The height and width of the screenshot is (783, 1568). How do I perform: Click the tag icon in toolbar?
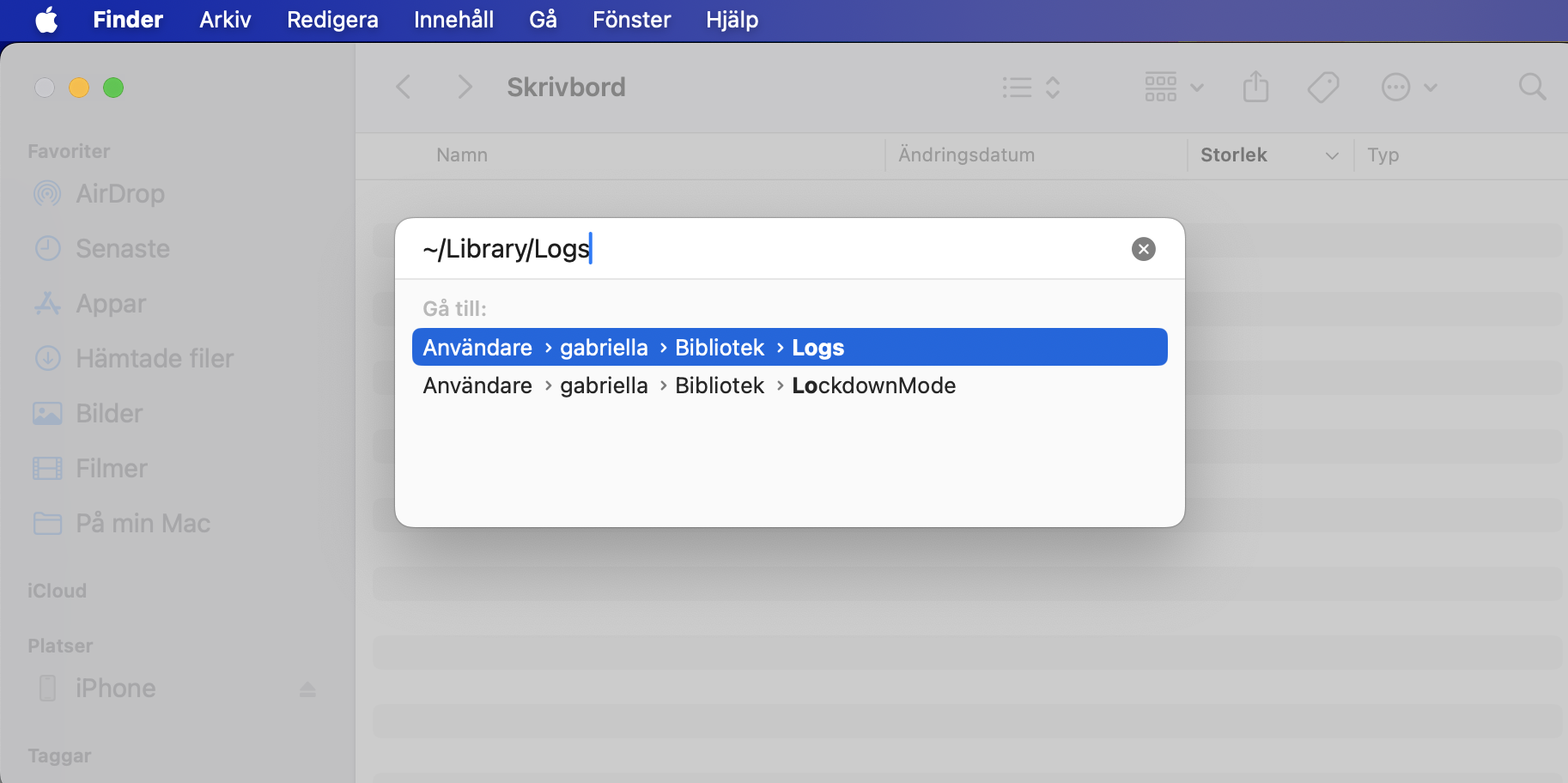click(1323, 87)
